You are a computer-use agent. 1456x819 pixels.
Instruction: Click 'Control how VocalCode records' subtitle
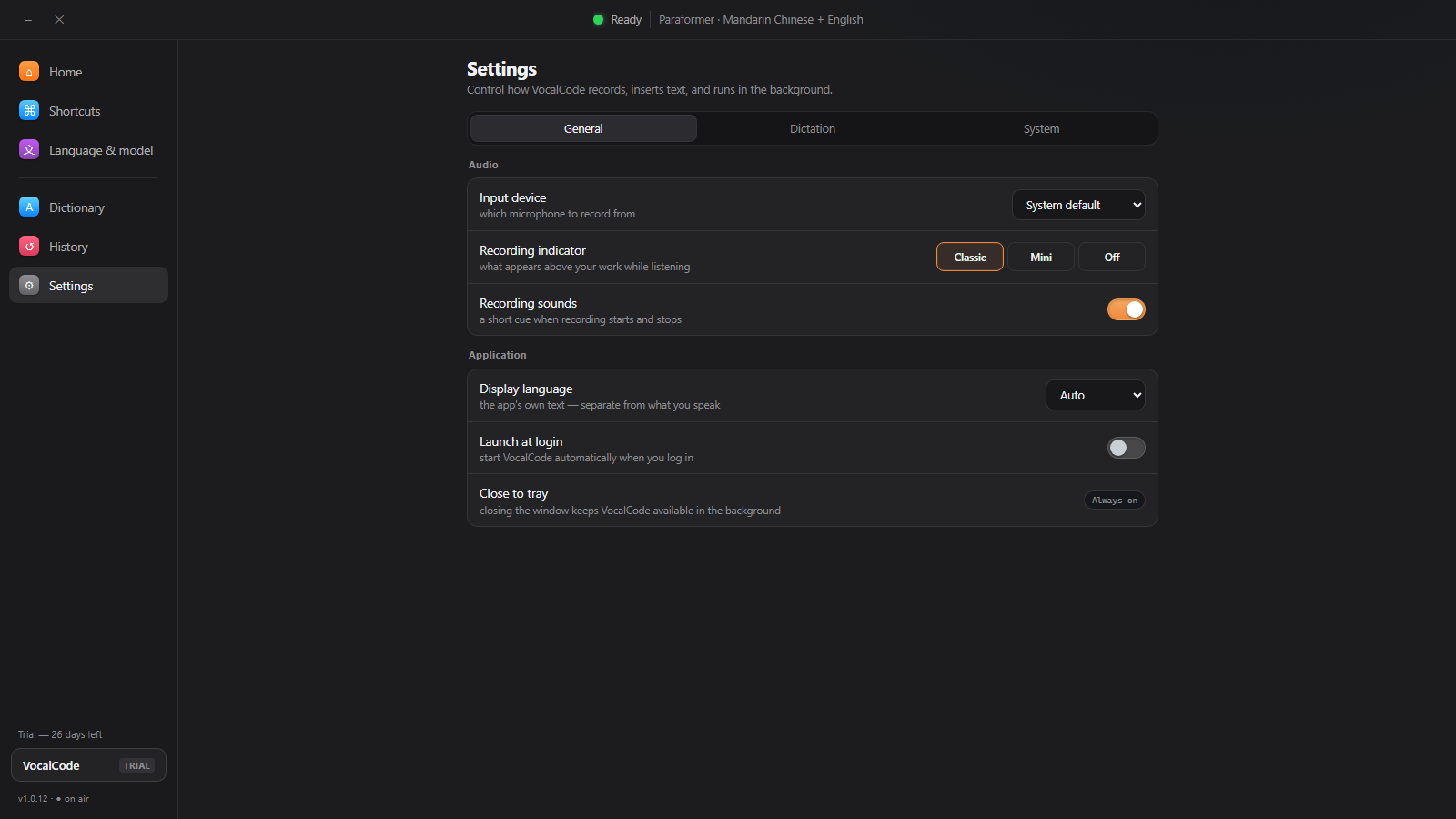pos(650,89)
